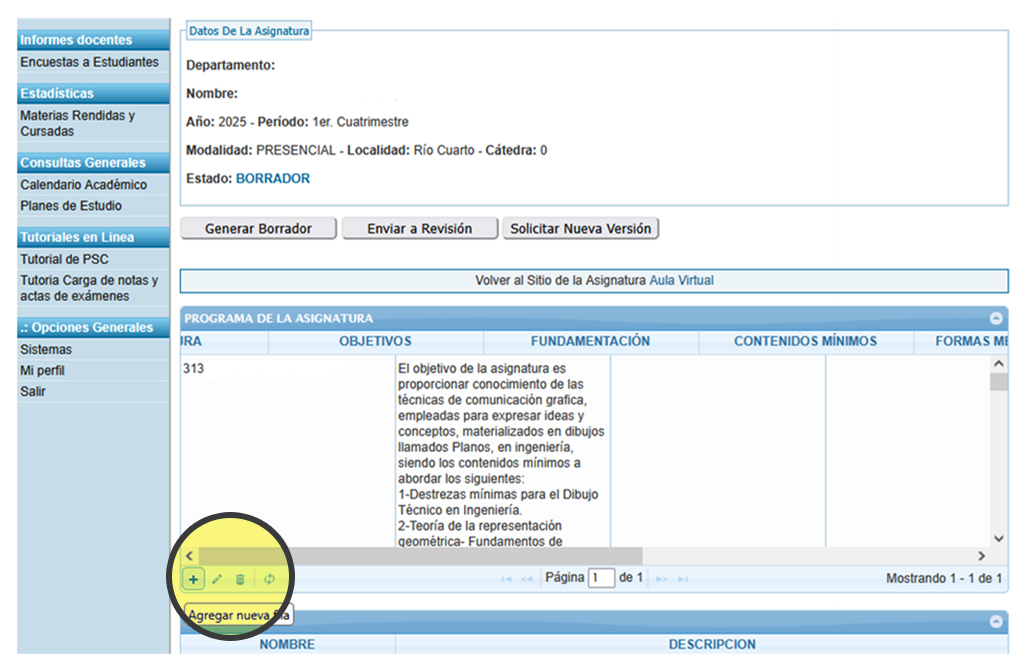This screenshot has height=670, width=1032.
Task: Collapse the Programa de la Asignatura panel
Action: coord(996,319)
